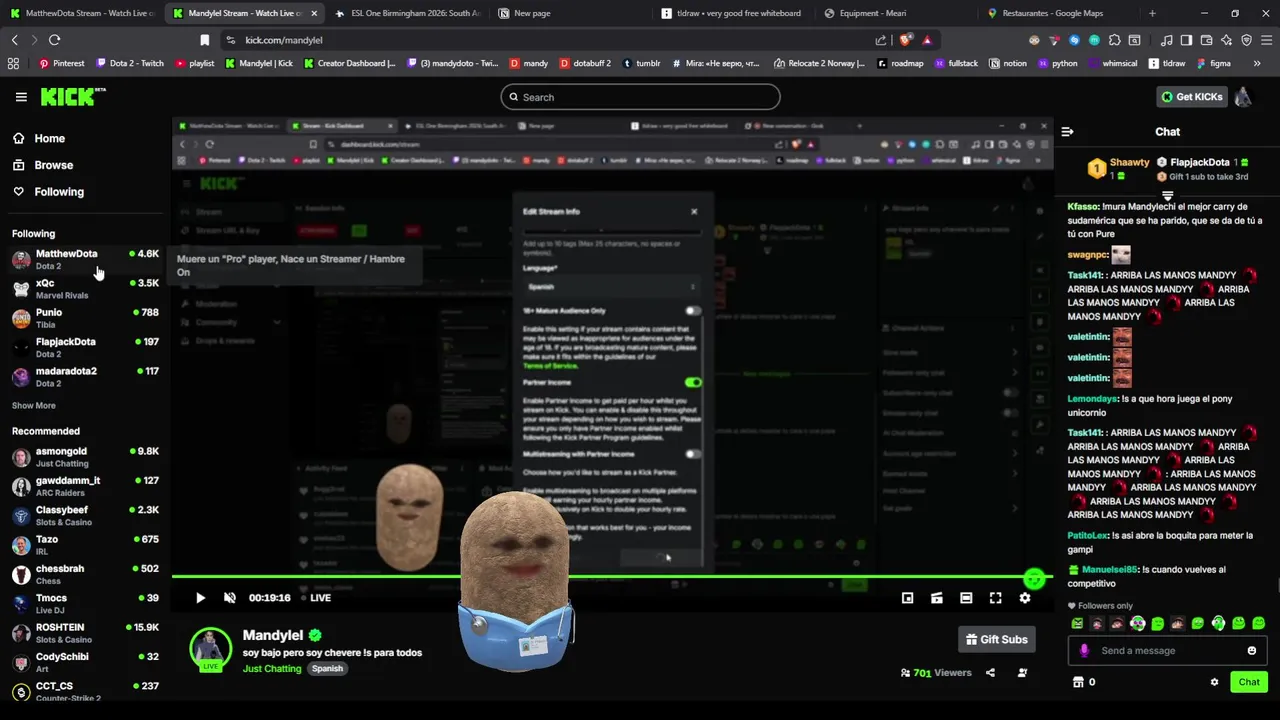Viewport: 1280px width, 720px height.
Task: Click the green live-edge progress handle
Action: (x=1034, y=578)
